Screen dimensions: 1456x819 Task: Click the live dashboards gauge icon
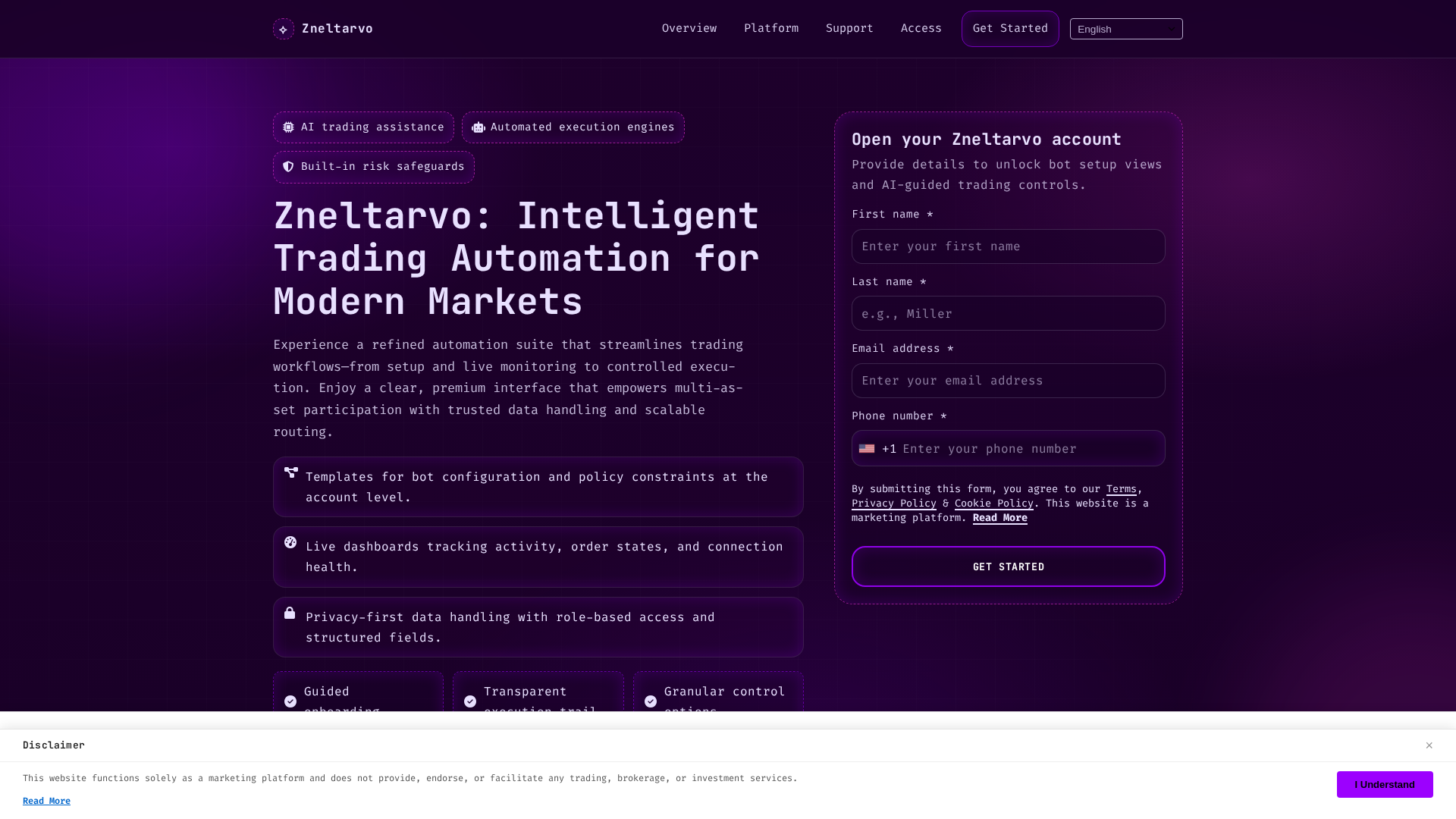pyautogui.click(x=290, y=542)
